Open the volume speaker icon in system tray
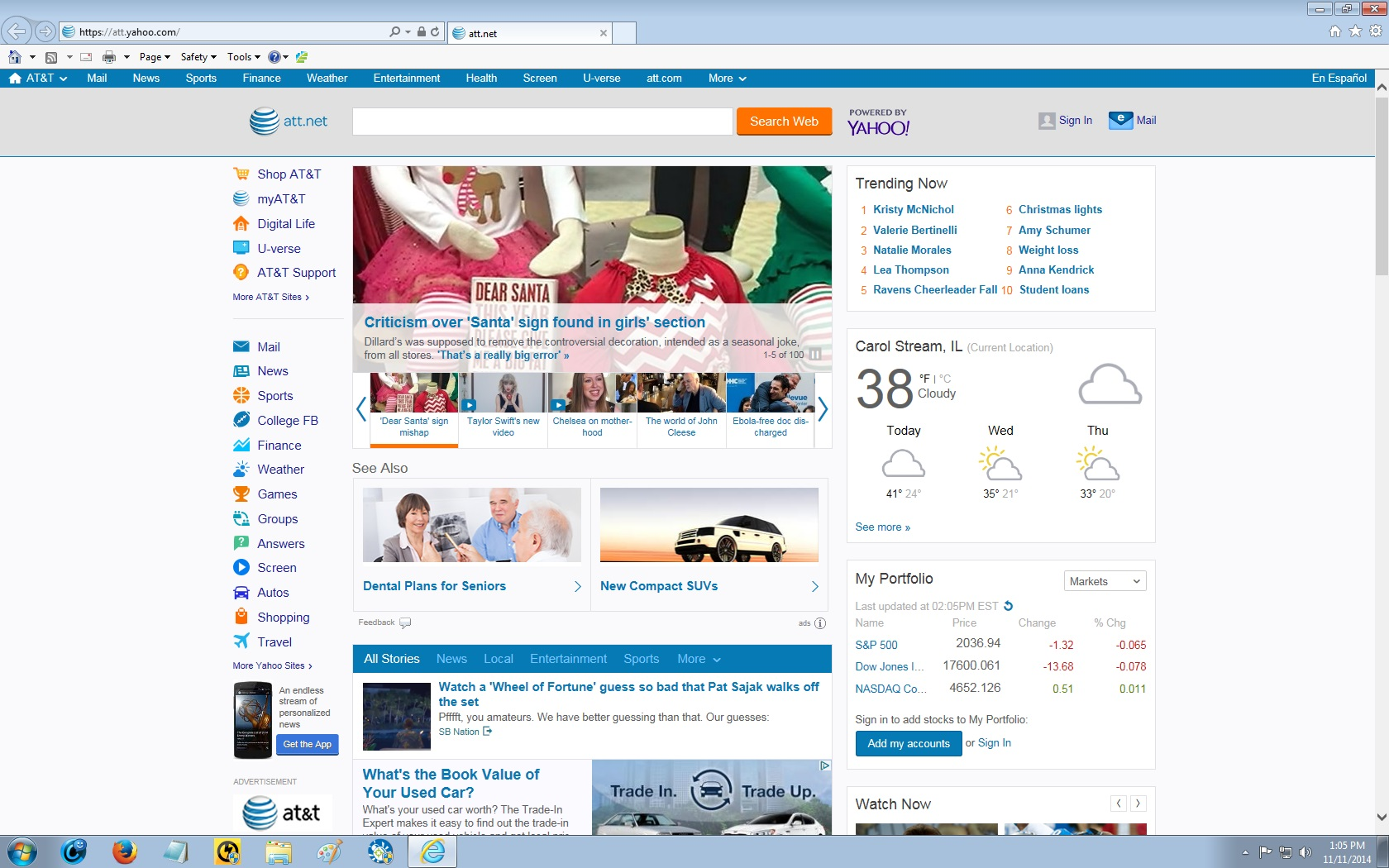This screenshot has width=1389, height=868. (1305, 851)
